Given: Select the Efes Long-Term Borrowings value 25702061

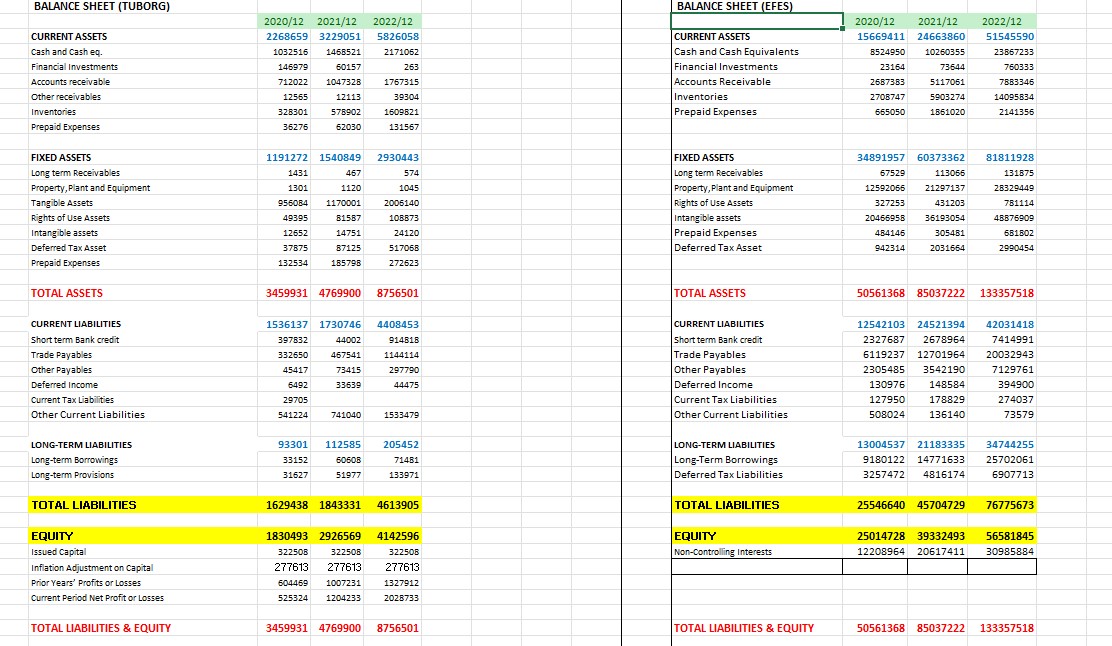Looking at the screenshot, I should (x=1013, y=460).
